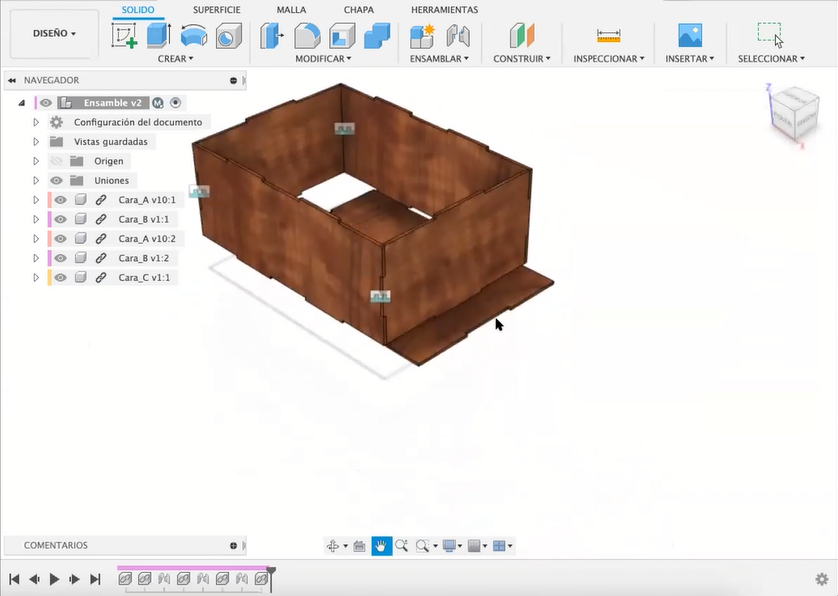Viewport: 838px width, 596px height.
Task: Expand the COMENTARIOS panel plus button
Action: 234,546
